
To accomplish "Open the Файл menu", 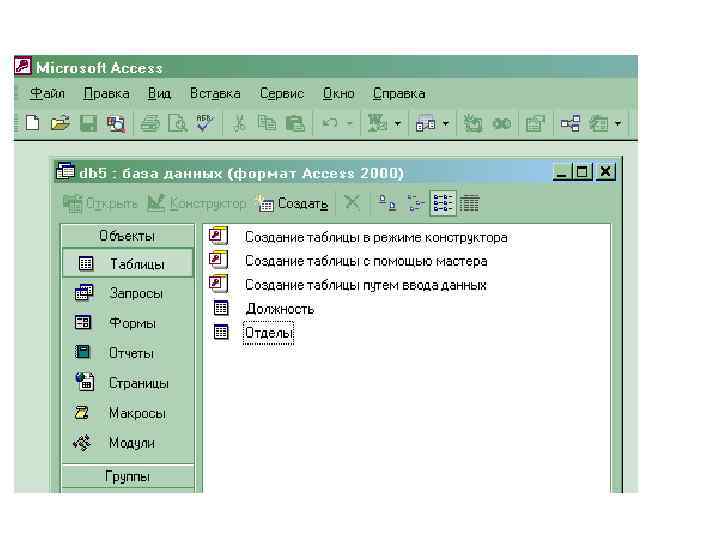I will point(47,93).
